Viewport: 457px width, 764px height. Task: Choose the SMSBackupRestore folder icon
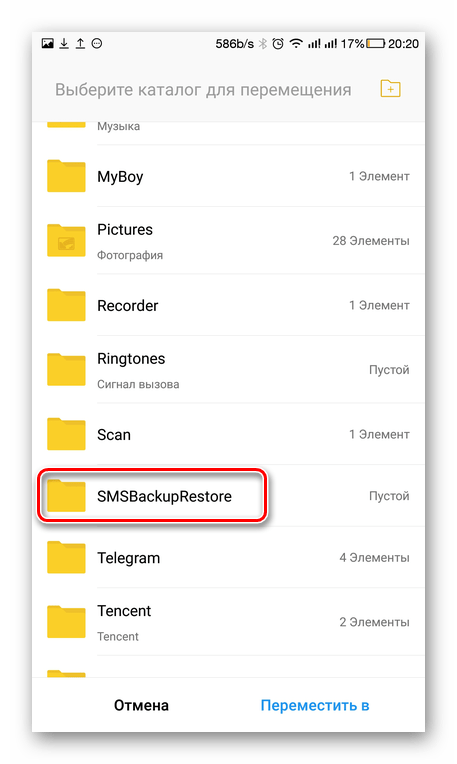66,496
